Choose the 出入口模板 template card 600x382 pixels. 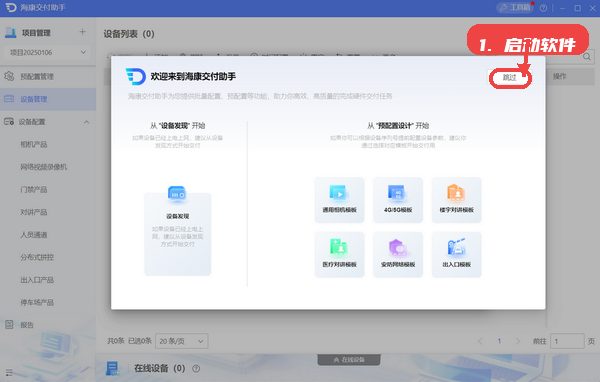[x=457, y=255]
